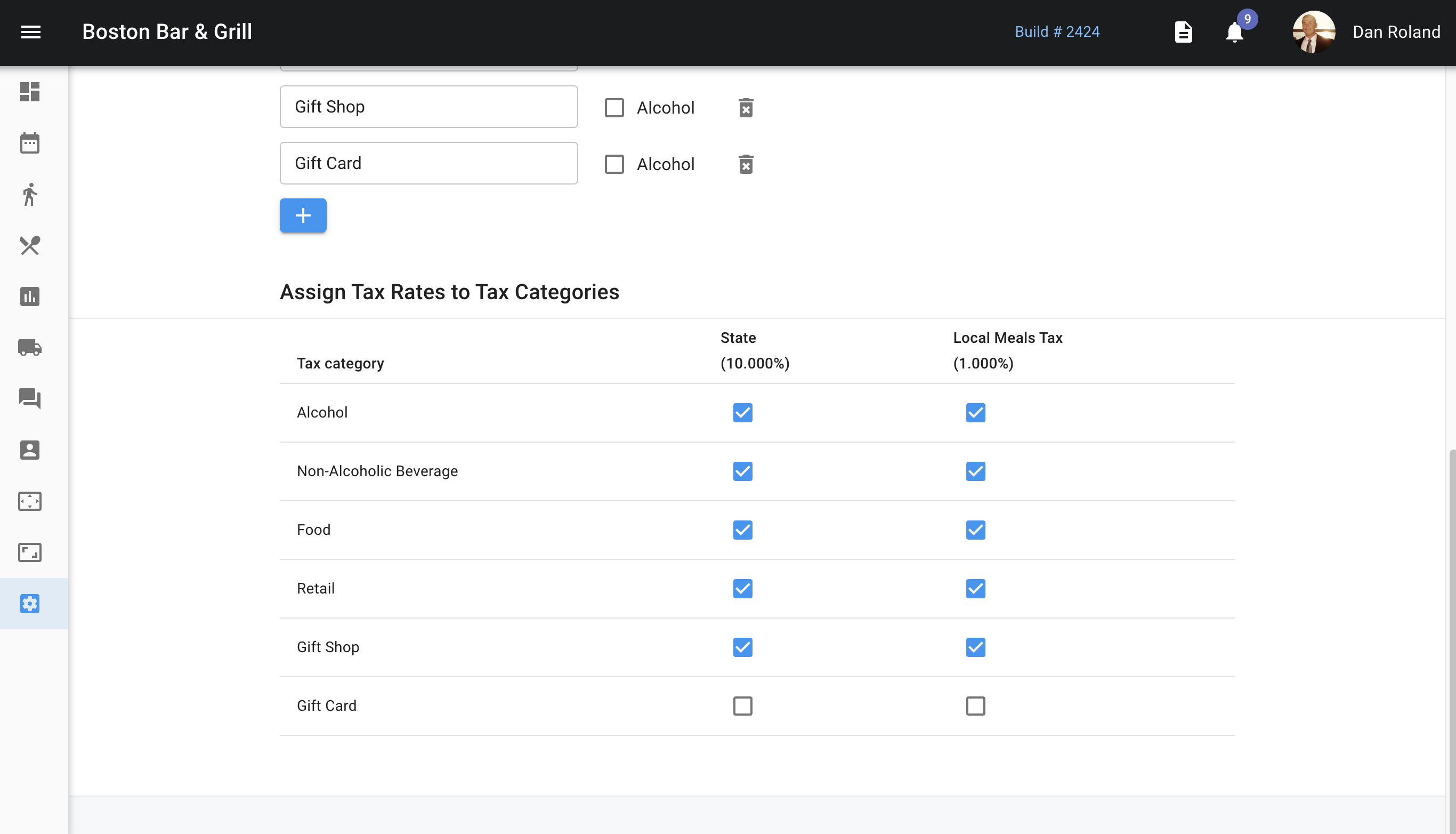The height and width of the screenshot is (834, 1456).
Task: Check the Alcohol box for Gift Shop
Action: click(x=614, y=108)
